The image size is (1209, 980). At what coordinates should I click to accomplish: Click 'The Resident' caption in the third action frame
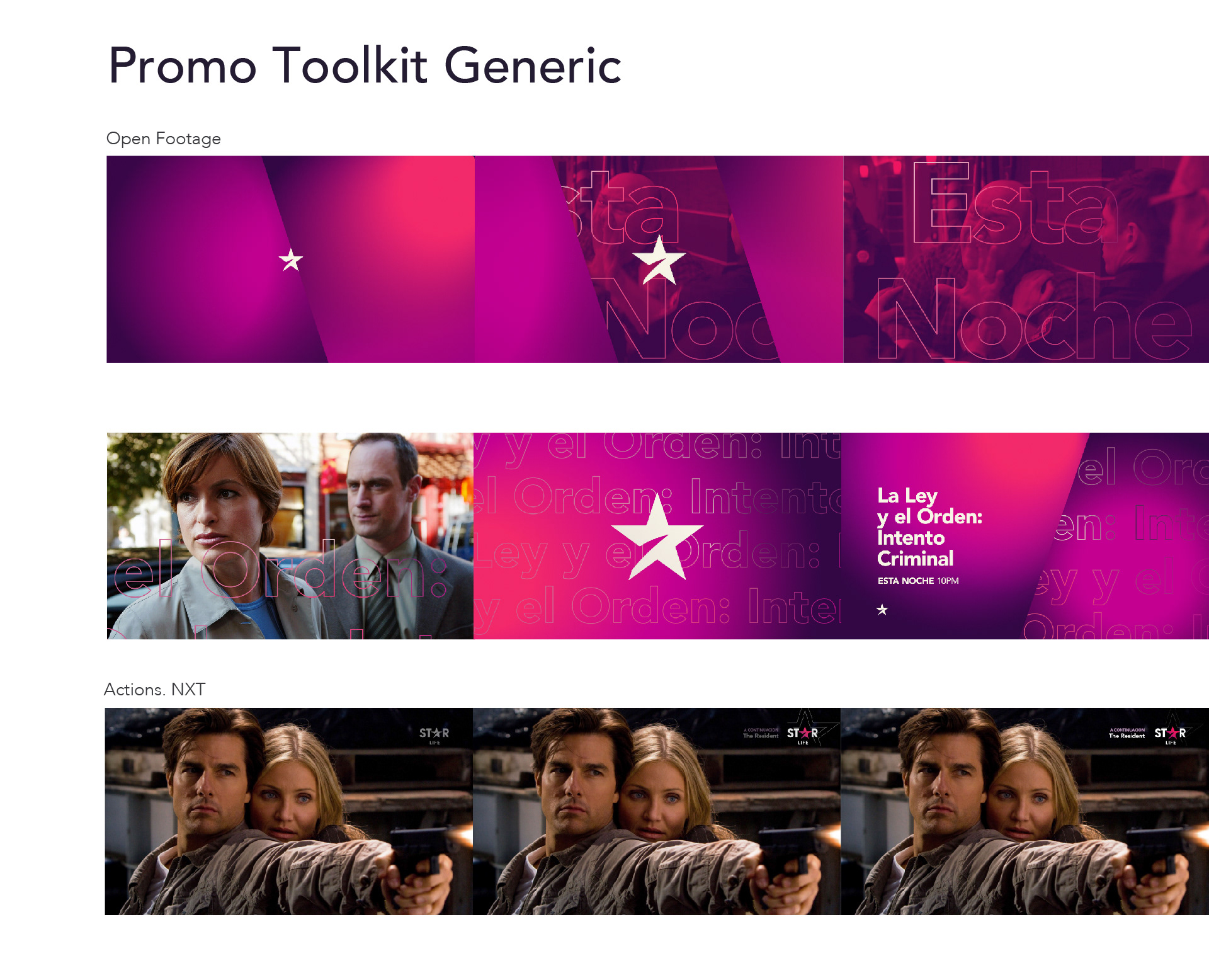tap(1127, 736)
